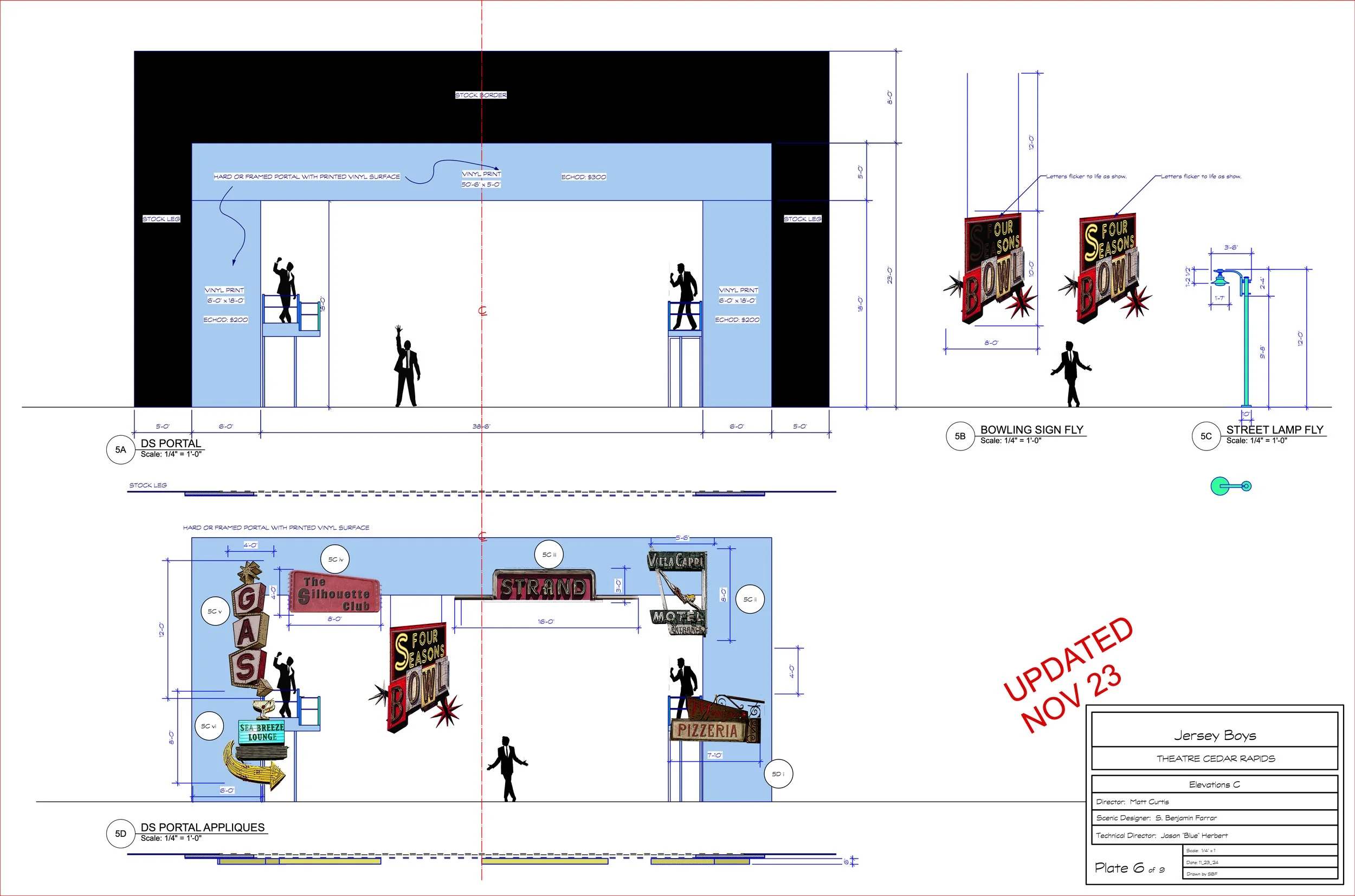Screen dimensions: 1355x896
Task: Click the 'ECHOD: $300' cost note
Action: [583, 177]
